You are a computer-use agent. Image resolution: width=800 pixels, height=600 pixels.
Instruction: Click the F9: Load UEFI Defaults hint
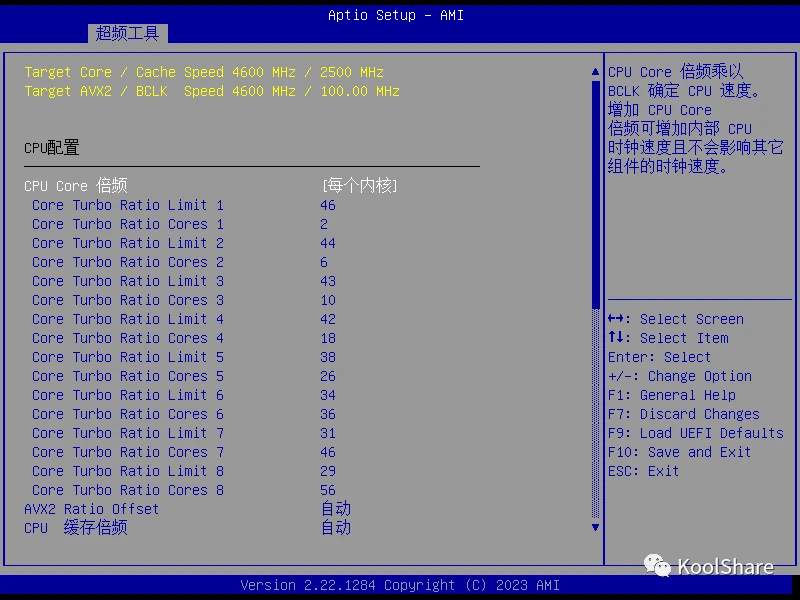click(x=696, y=433)
